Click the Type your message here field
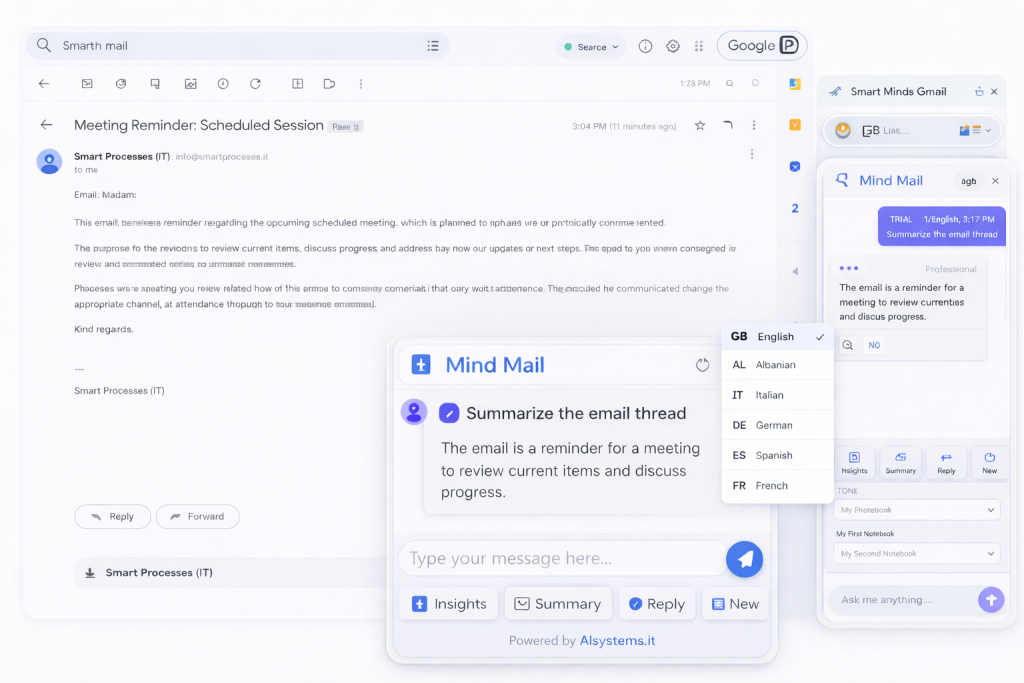This screenshot has height=683, width=1024. point(560,559)
